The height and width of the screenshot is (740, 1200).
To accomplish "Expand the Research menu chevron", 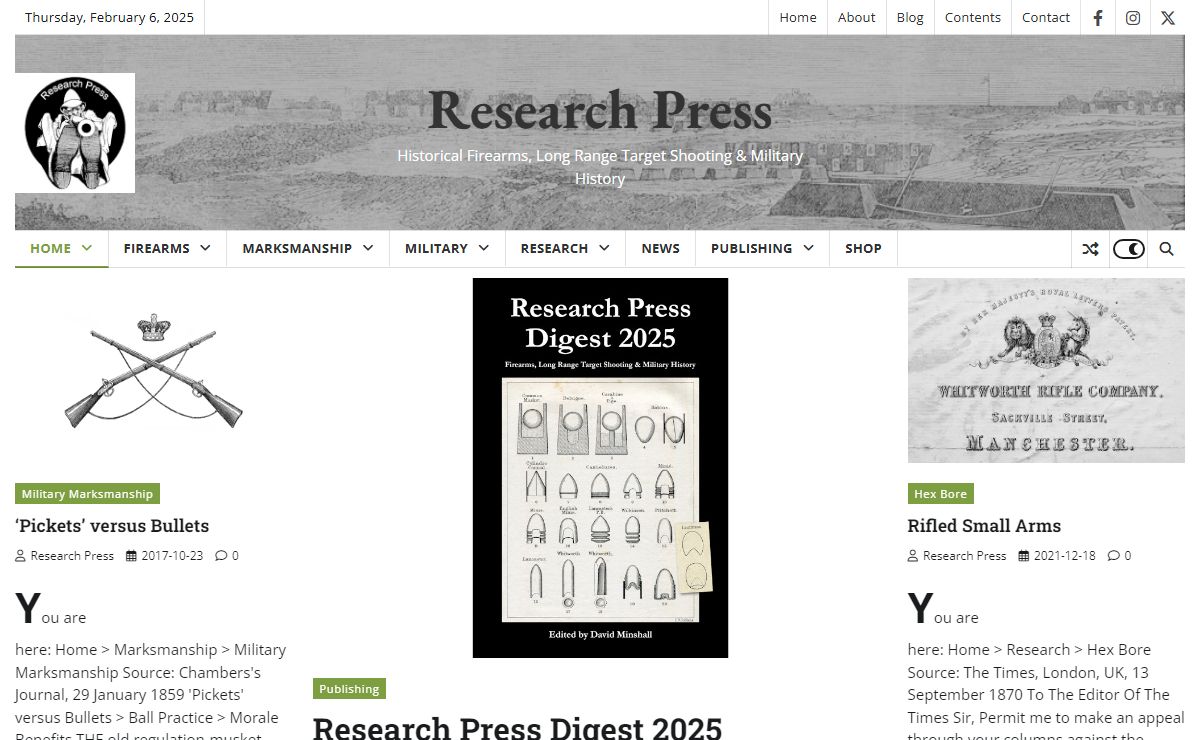I will (604, 248).
